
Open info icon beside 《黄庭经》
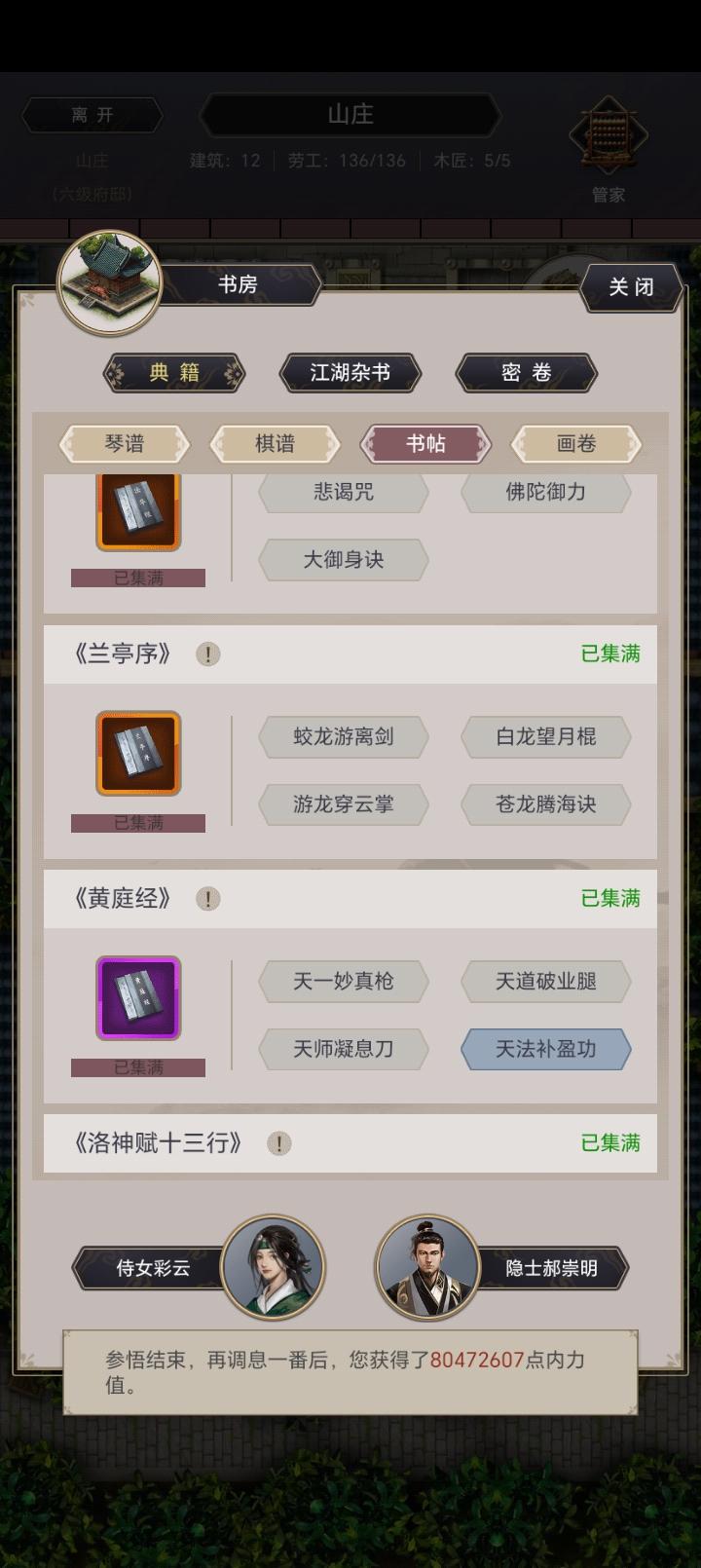(x=207, y=899)
